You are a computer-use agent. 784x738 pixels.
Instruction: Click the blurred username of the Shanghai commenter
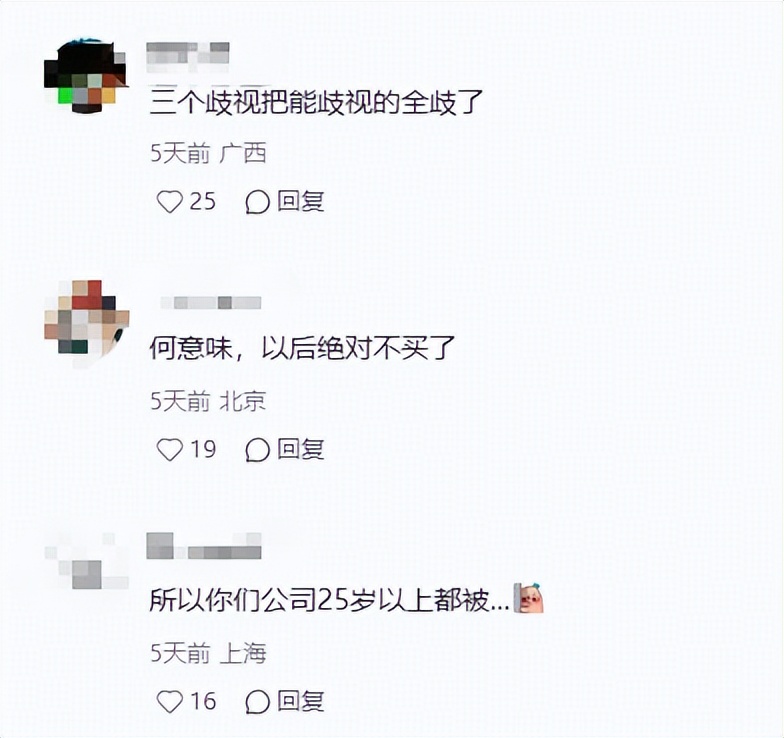(x=204, y=546)
